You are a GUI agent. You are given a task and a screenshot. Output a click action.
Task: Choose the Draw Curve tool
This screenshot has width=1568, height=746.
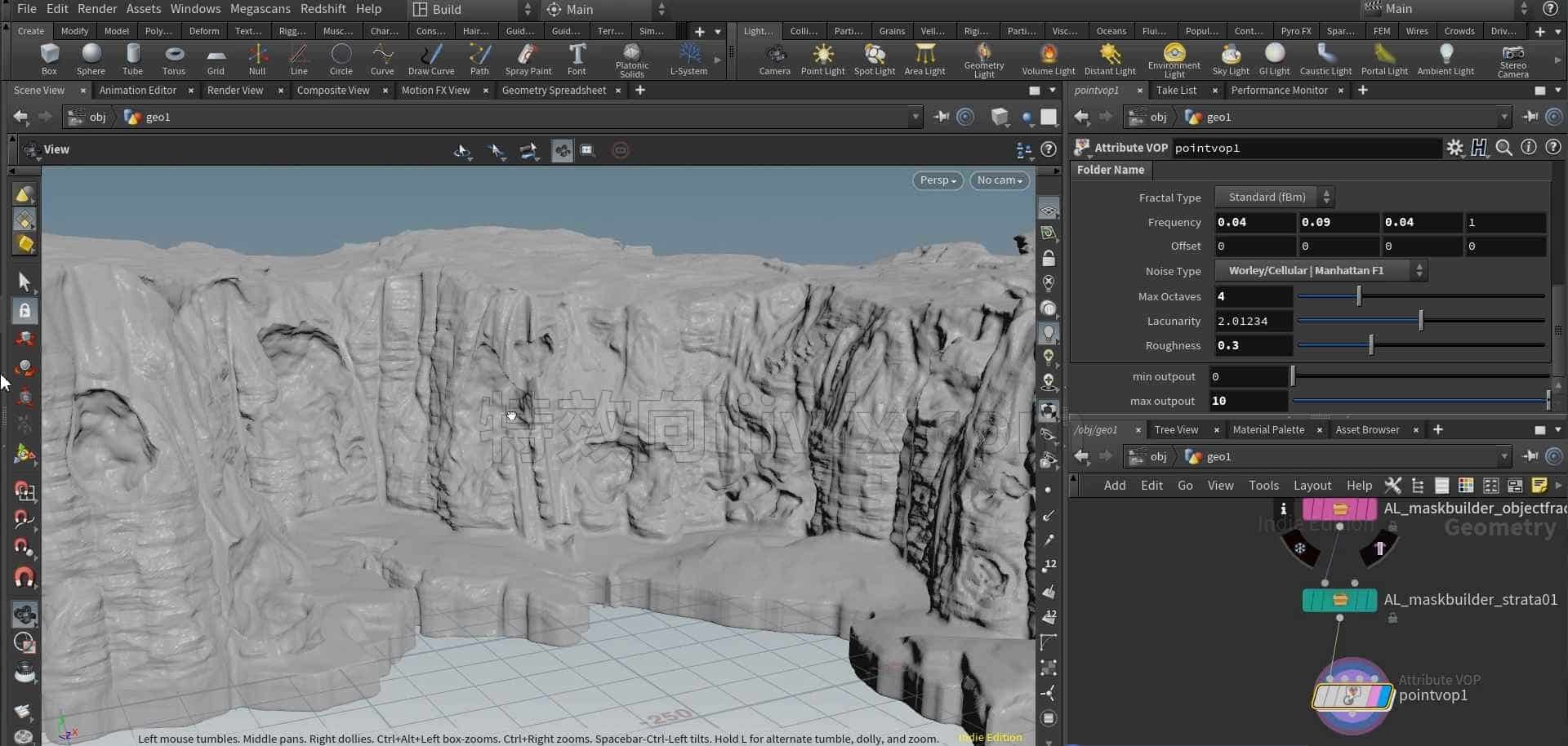431,60
